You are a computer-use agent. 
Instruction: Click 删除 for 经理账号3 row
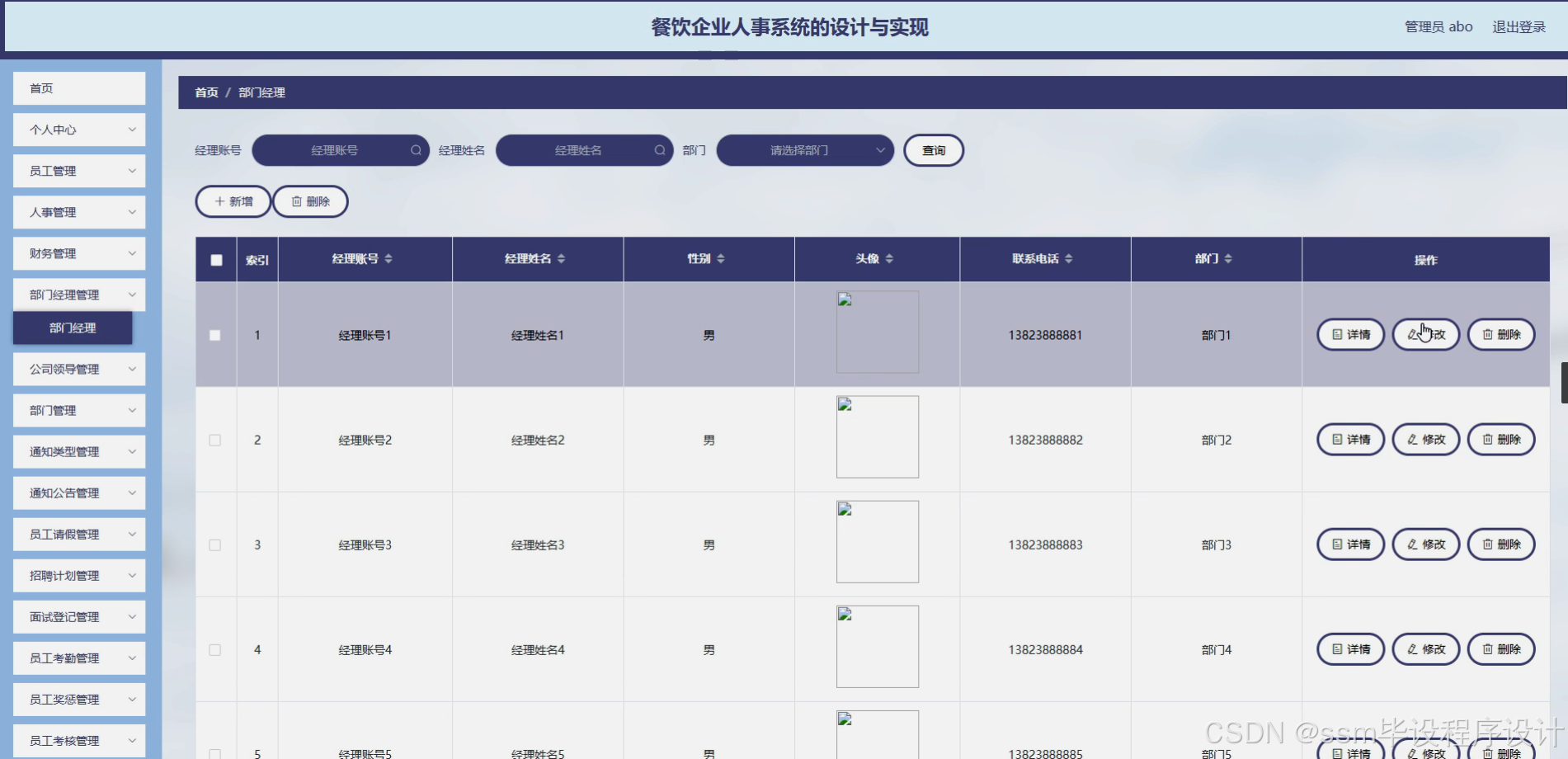click(x=1501, y=544)
